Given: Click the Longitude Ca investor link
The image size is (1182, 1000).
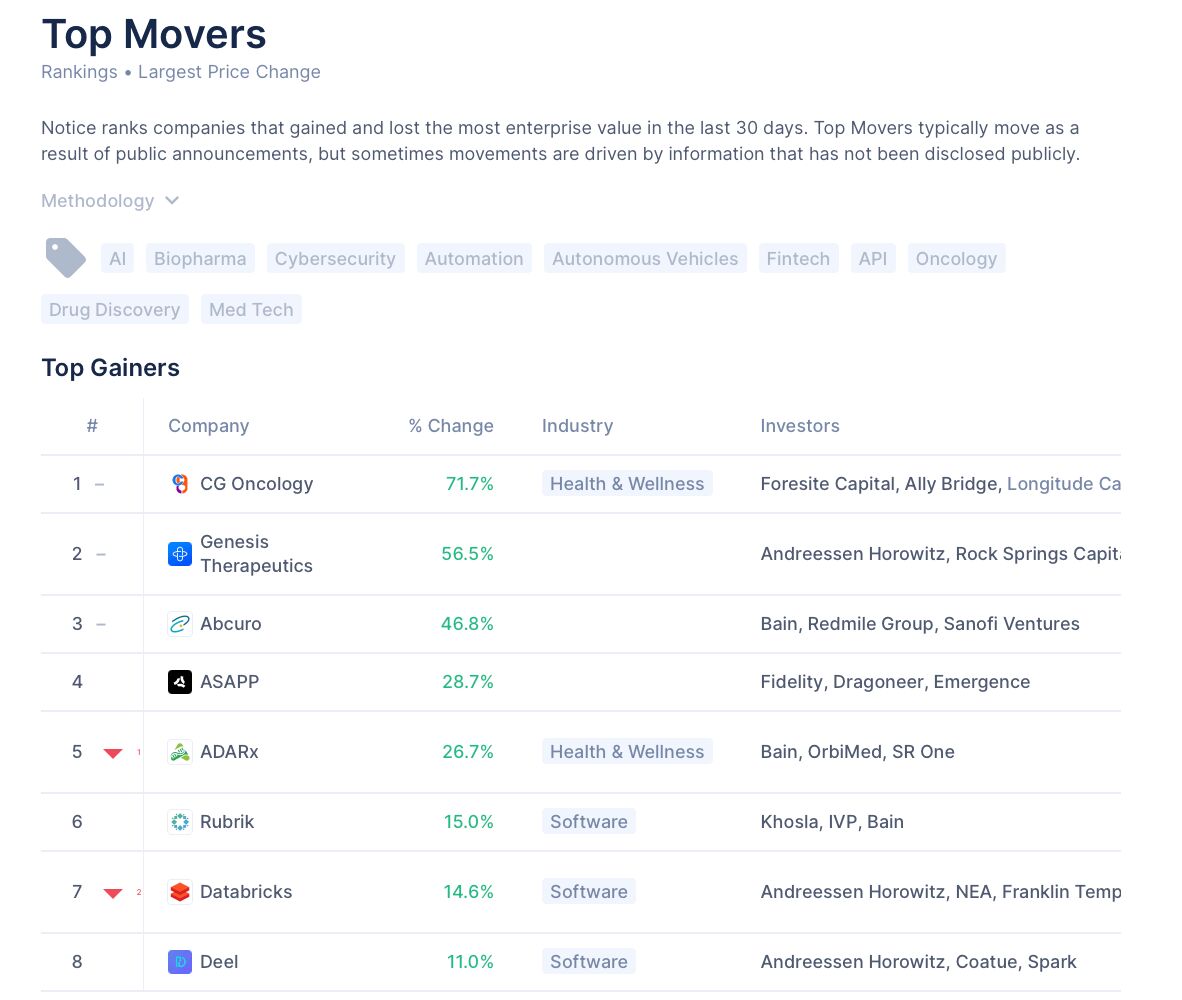Looking at the screenshot, I should 1064,484.
